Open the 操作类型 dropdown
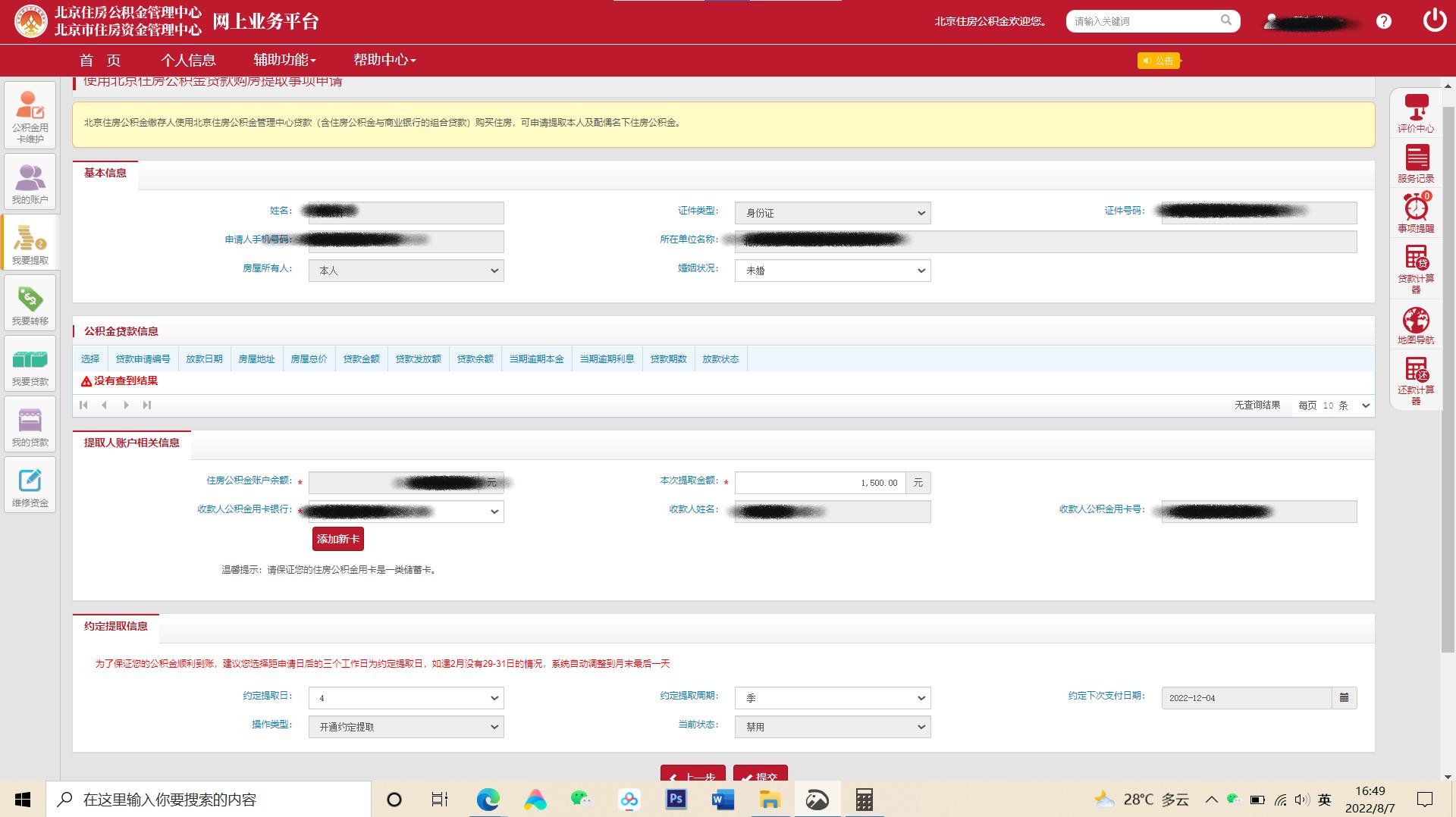The height and width of the screenshot is (817, 1456). 406,727
